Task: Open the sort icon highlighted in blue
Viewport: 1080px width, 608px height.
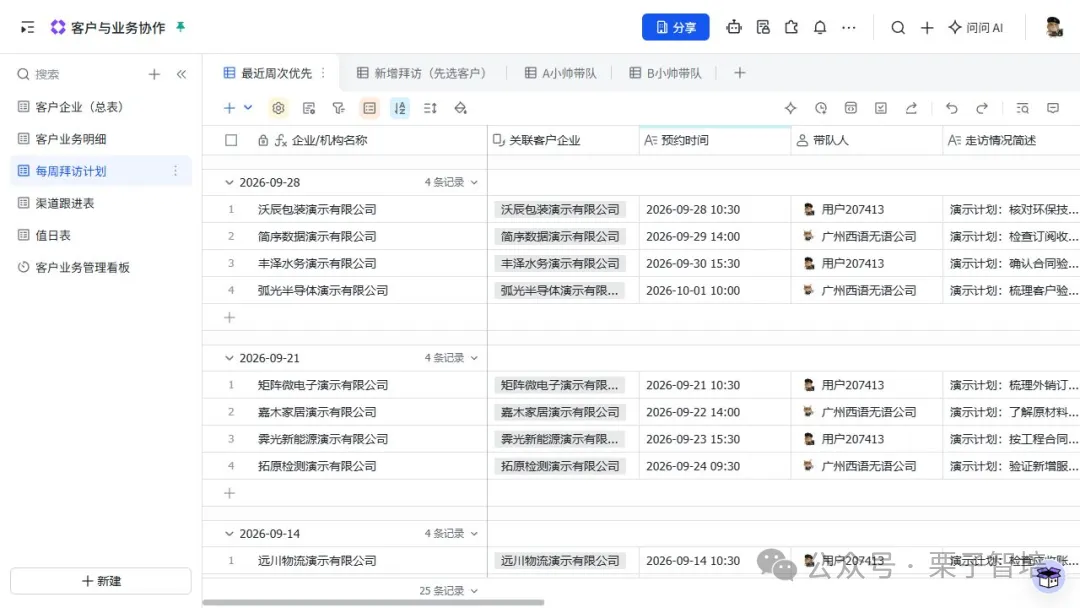Action: [400, 108]
